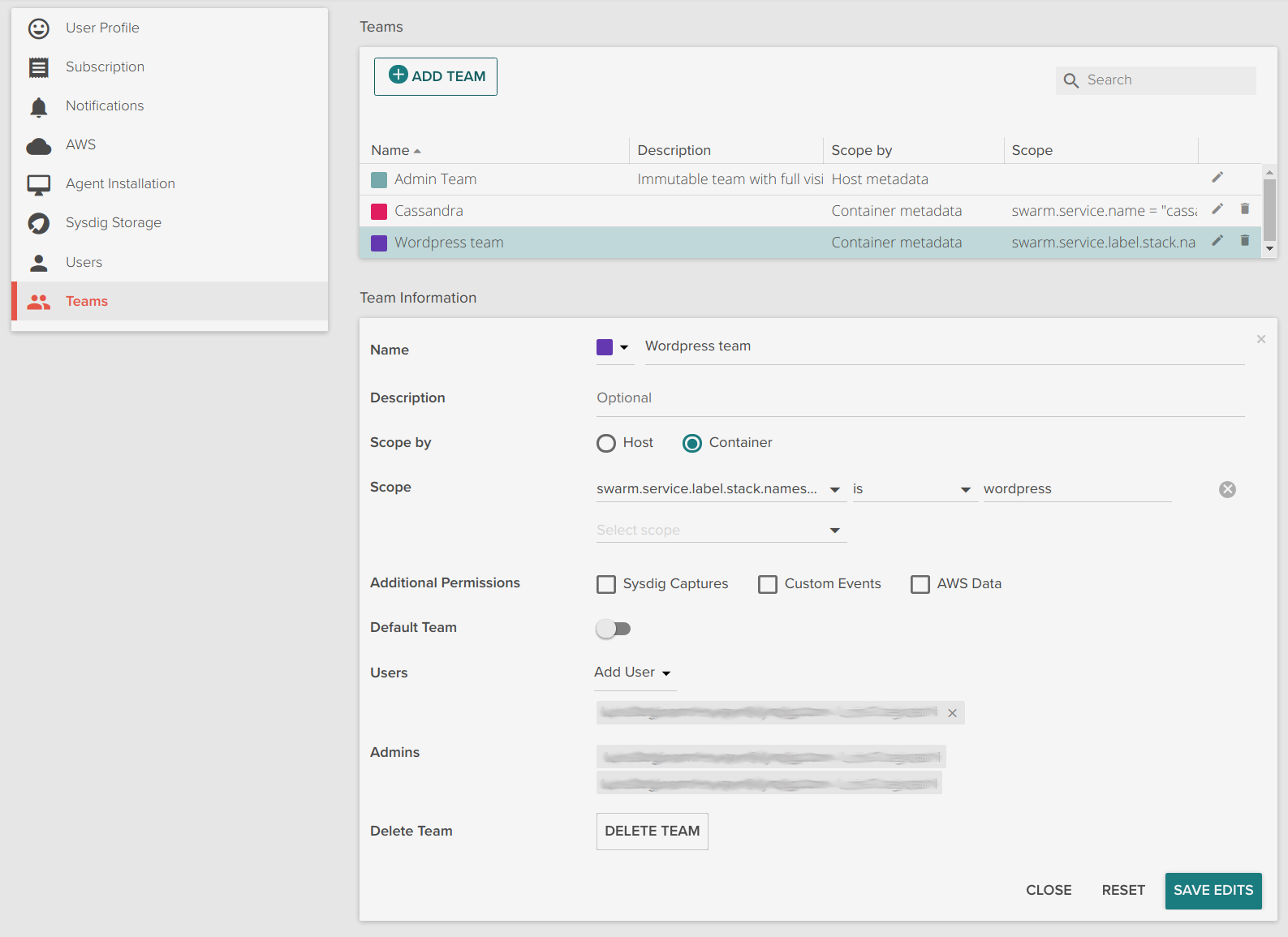Click the Sysdig Storage icon
Image resolution: width=1288 pixels, height=937 pixels.
pyautogui.click(x=39, y=223)
